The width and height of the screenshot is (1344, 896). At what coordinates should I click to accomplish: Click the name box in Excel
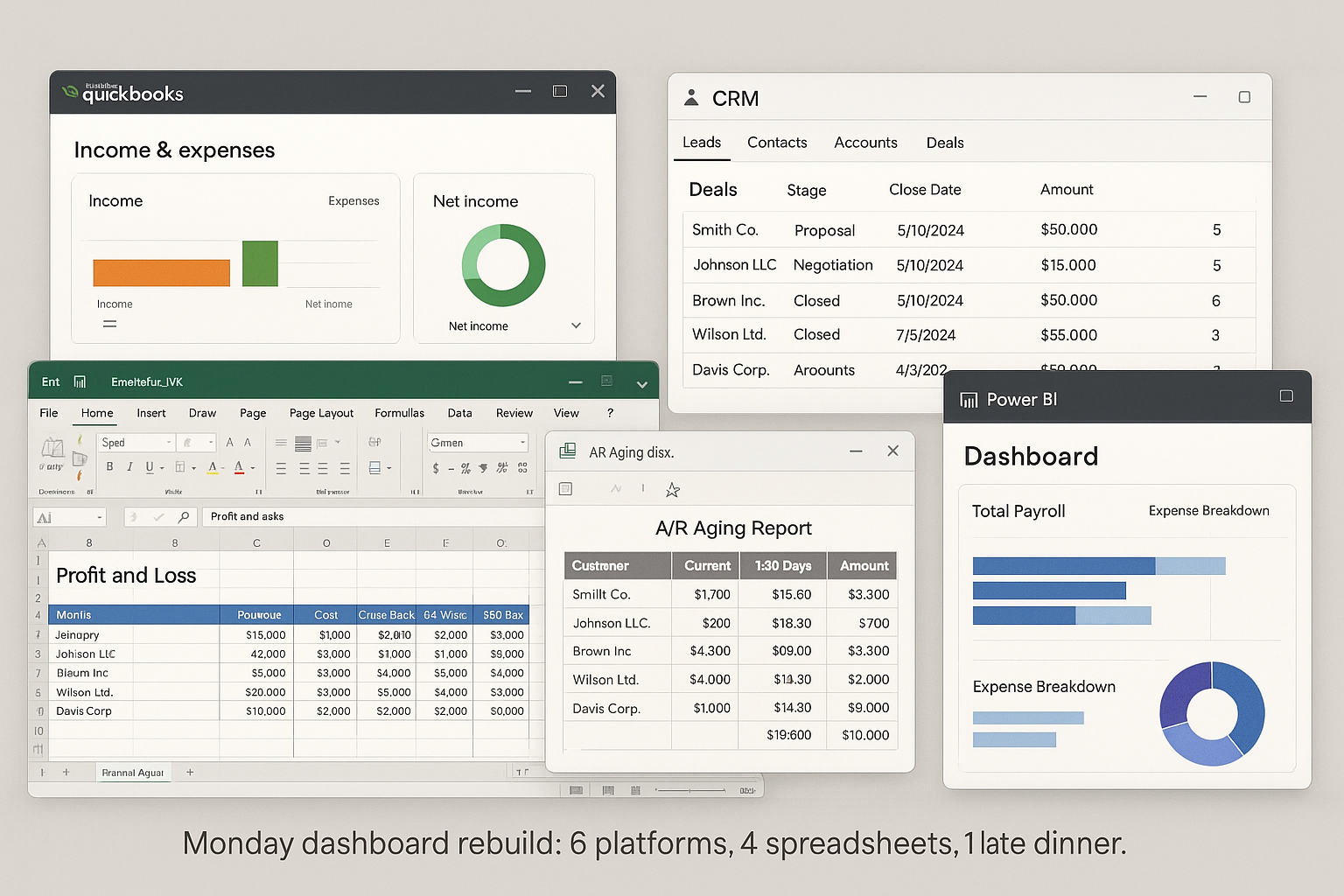(69, 517)
